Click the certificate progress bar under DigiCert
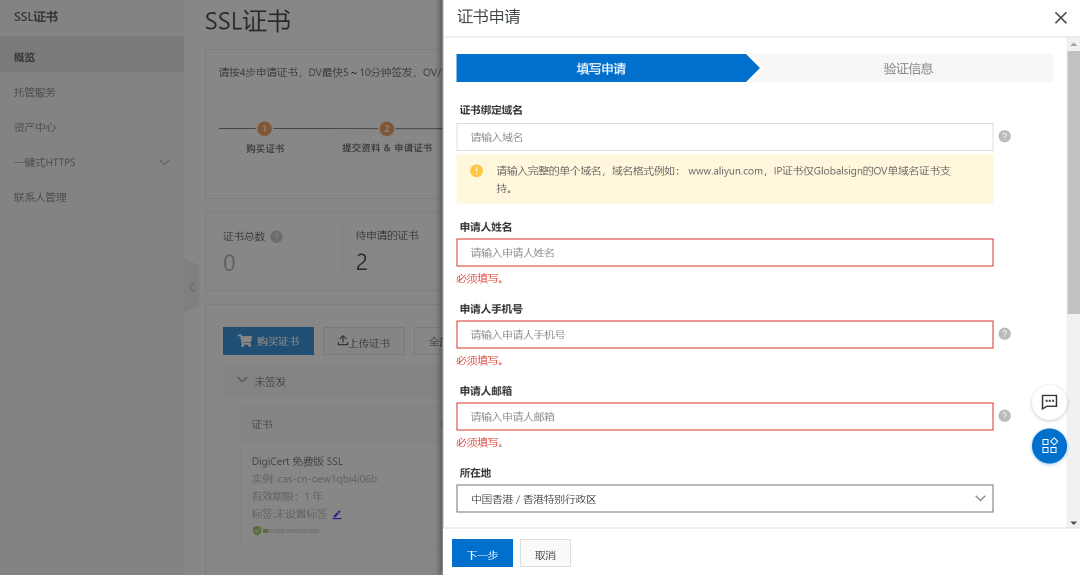The width and height of the screenshot is (1080, 575). [291, 531]
